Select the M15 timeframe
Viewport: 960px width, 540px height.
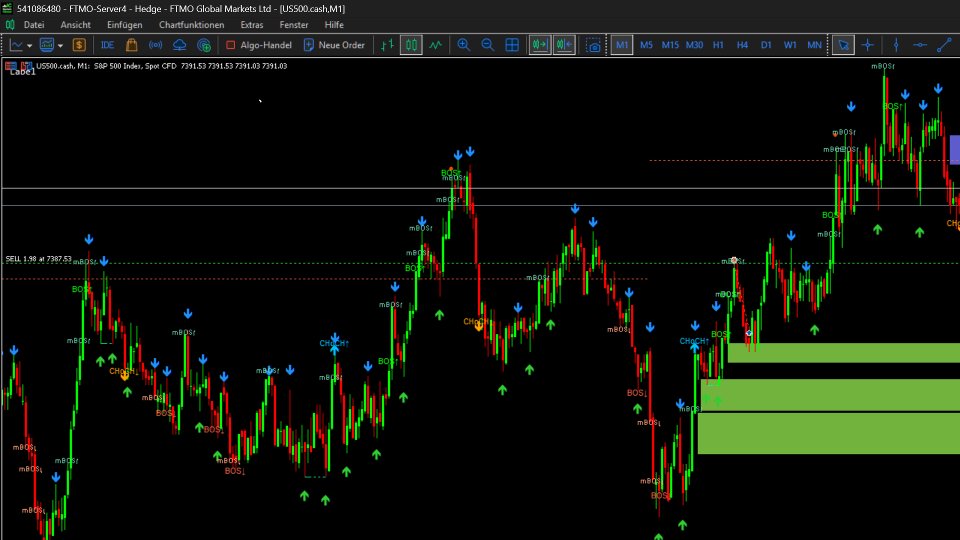click(x=670, y=45)
